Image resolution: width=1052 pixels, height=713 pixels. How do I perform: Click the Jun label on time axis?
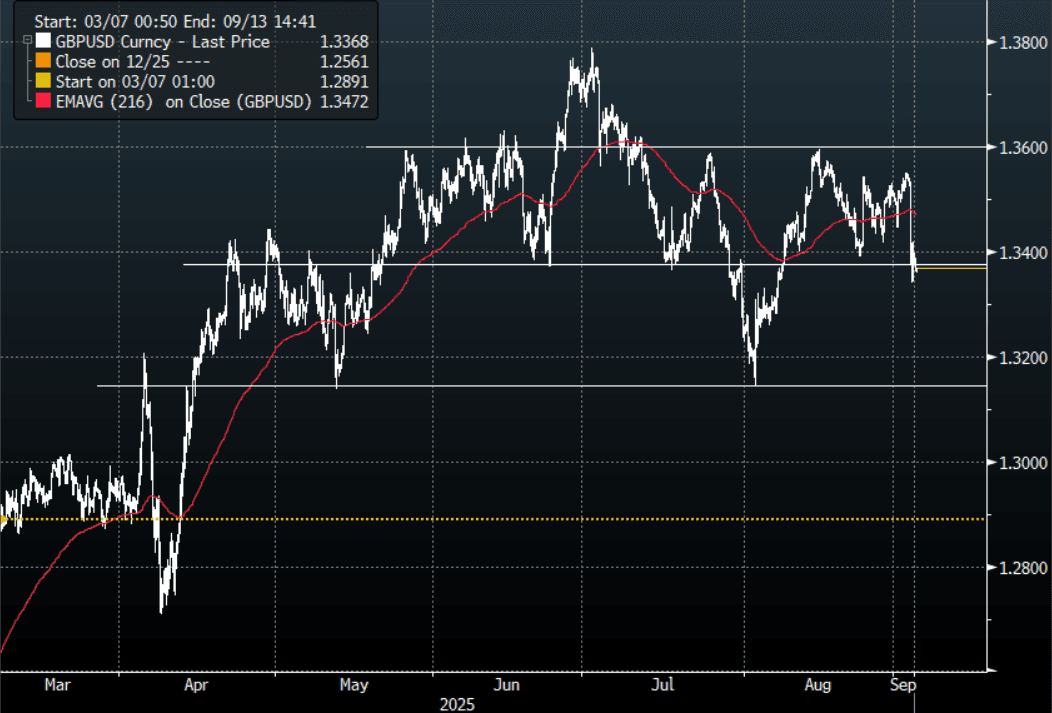(x=507, y=686)
